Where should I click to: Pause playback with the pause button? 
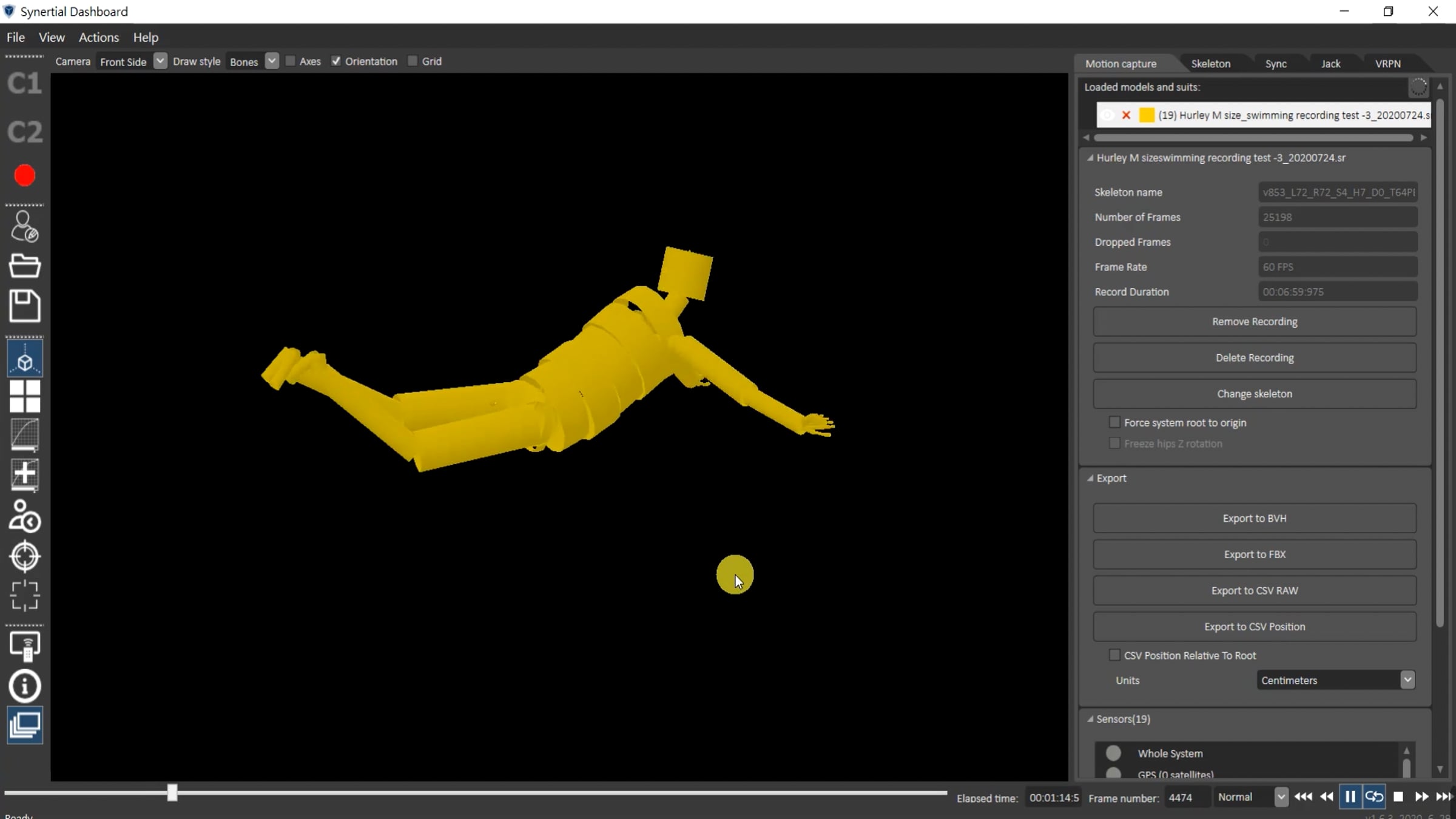click(x=1350, y=797)
